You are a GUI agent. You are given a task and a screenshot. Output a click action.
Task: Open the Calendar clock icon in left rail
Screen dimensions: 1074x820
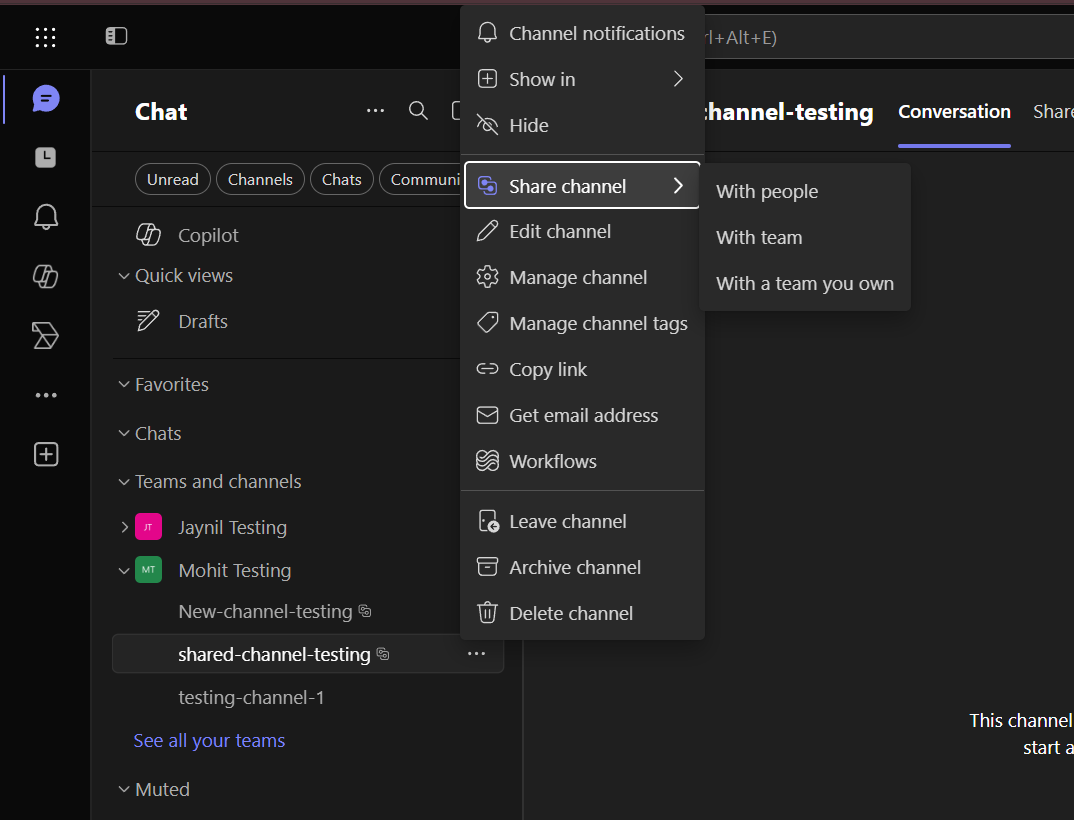pos(46,158)
